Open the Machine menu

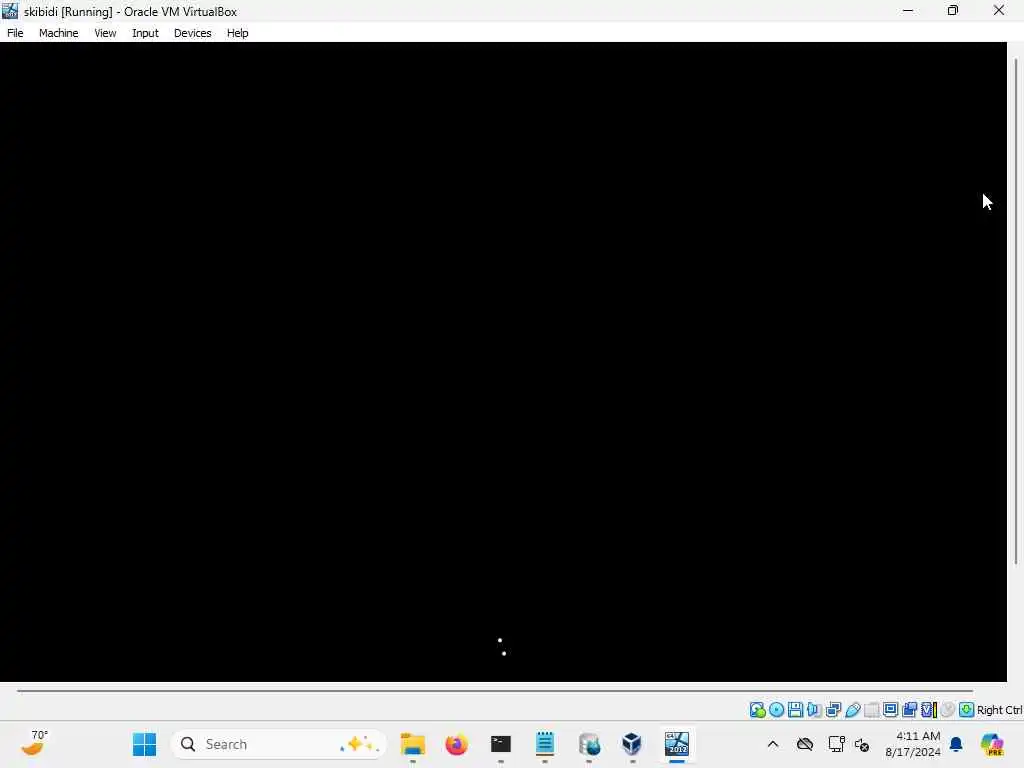point(58,33)
